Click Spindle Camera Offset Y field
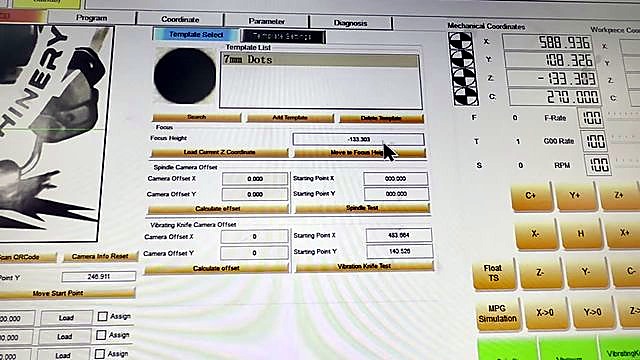This screenshot has height=360, width=640. [255, 194]
